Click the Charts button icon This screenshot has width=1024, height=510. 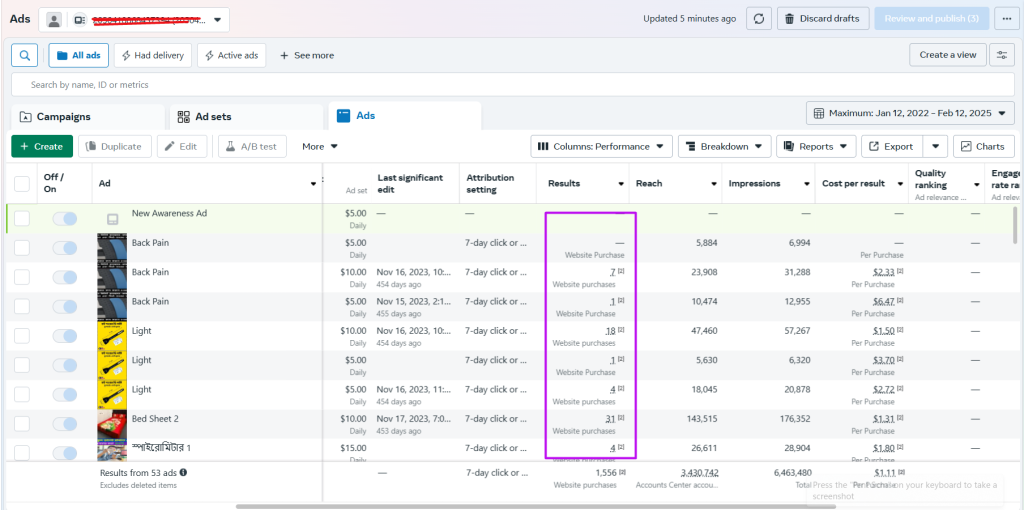pos(966,146)
